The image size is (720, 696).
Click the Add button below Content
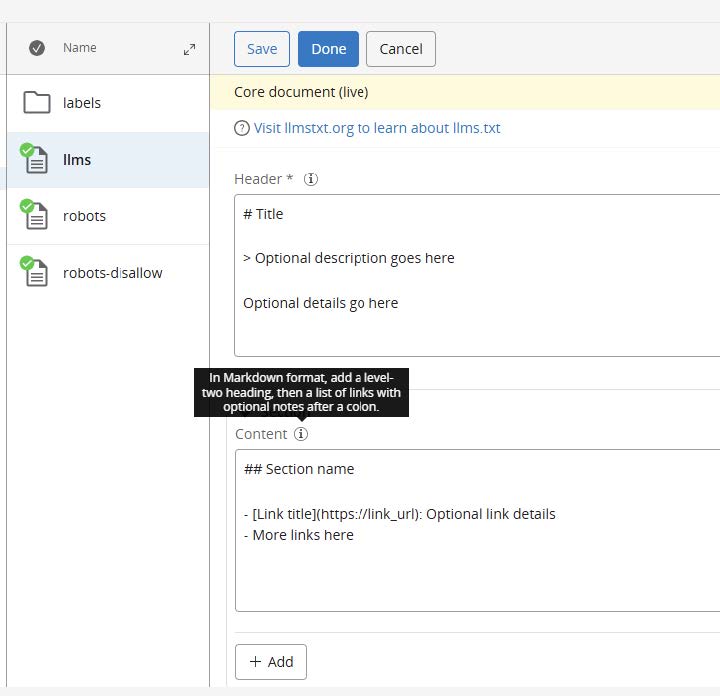click(x=271, y=662)
